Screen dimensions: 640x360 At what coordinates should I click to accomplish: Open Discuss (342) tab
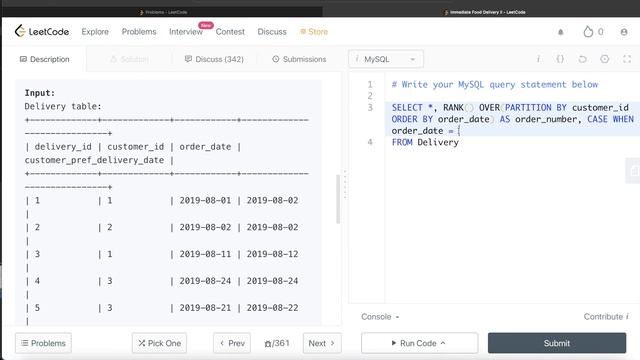[x=214, y=59]
